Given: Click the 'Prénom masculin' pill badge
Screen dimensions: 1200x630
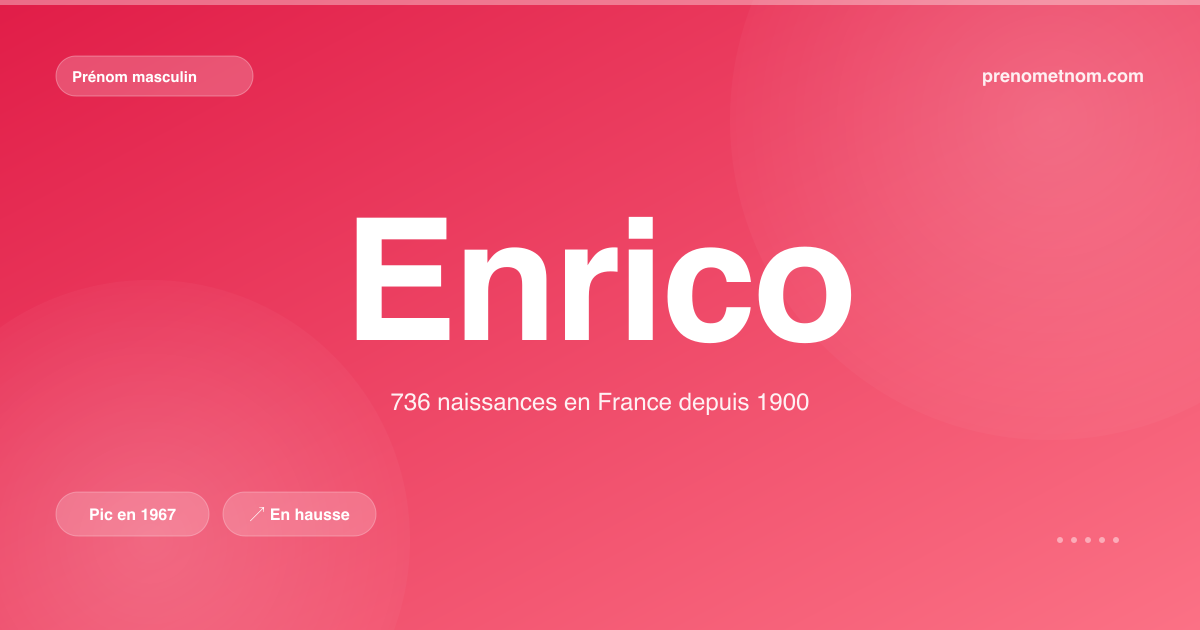Looking at the screenshot, I should pyautogui.click(x=154, y=76).
